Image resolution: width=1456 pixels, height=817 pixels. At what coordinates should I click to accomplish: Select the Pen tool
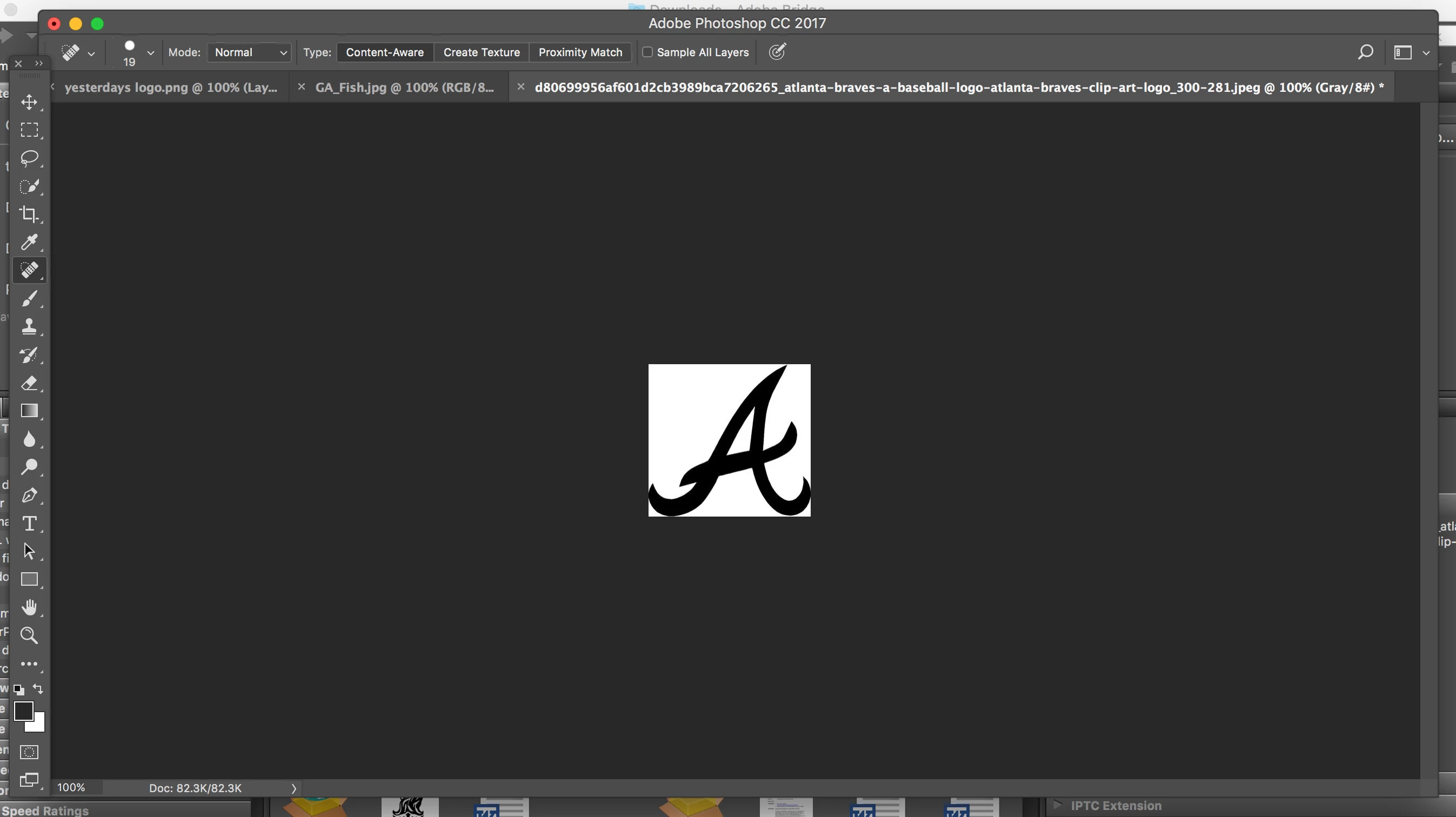point(29,495)
